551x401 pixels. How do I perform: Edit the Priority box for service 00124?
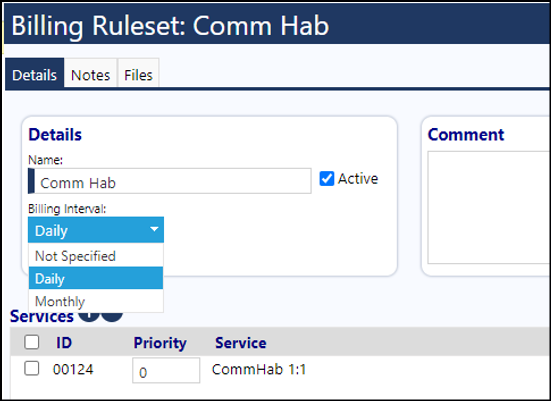tap(166, 370)
